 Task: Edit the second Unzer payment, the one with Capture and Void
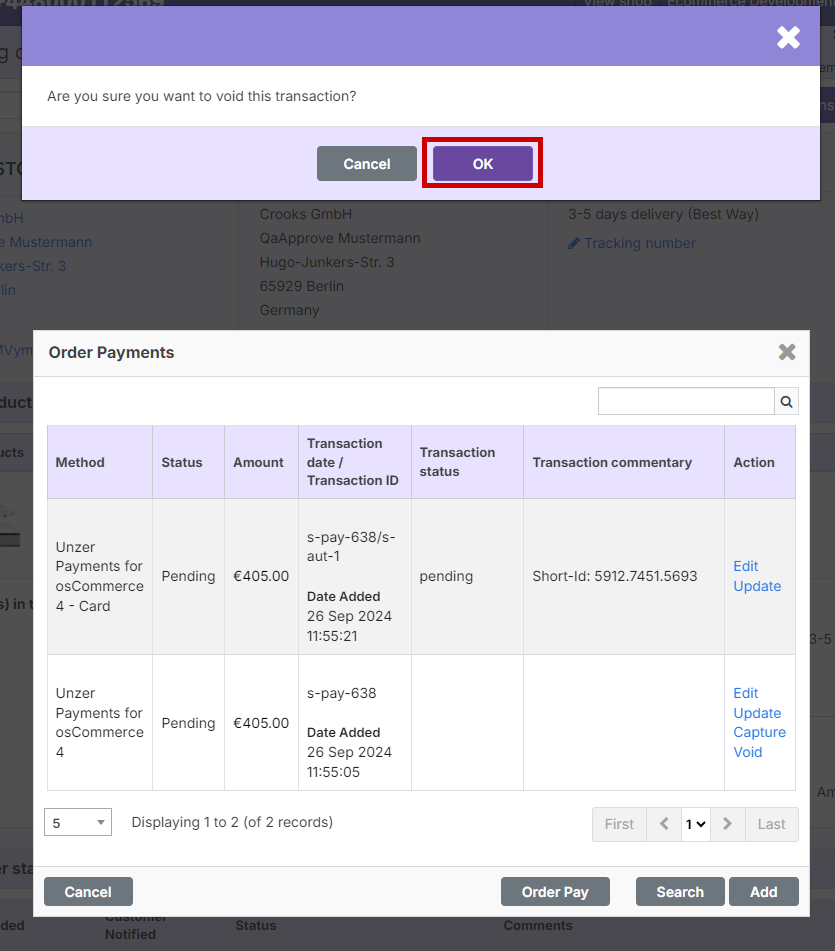[746, 693]
